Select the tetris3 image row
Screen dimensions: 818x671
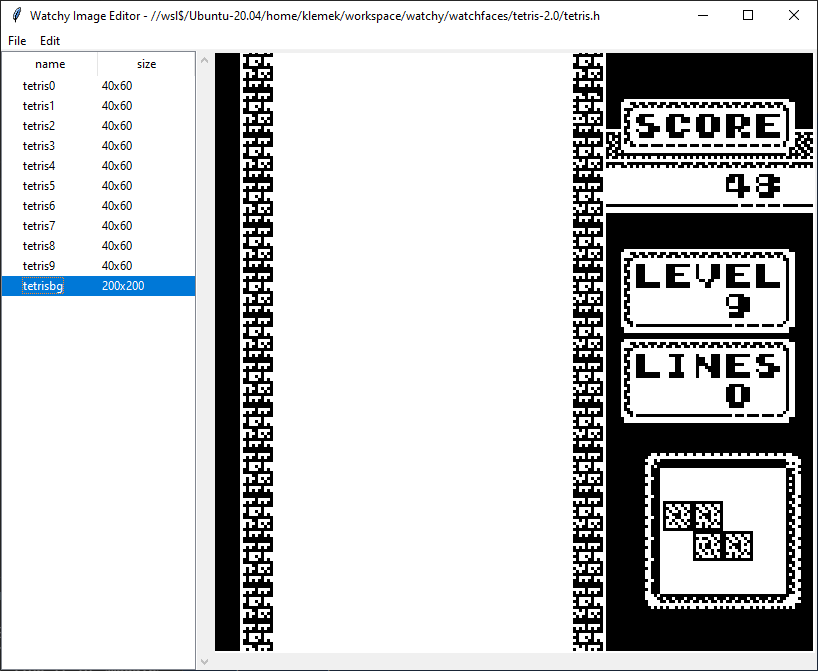[99, 146]
